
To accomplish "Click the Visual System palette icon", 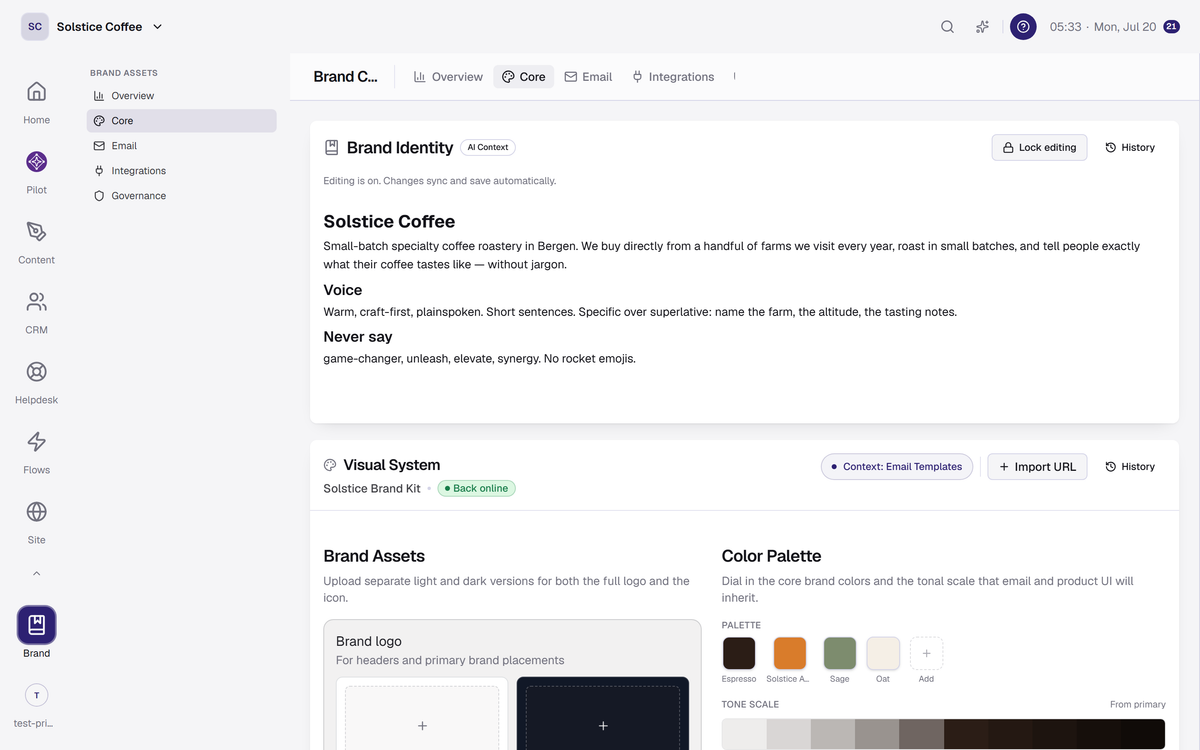I will click(330, 465).
